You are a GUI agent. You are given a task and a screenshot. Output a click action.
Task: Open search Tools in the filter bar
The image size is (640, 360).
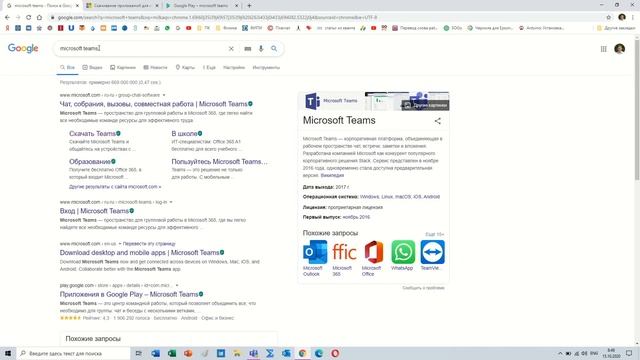(266, 67)
